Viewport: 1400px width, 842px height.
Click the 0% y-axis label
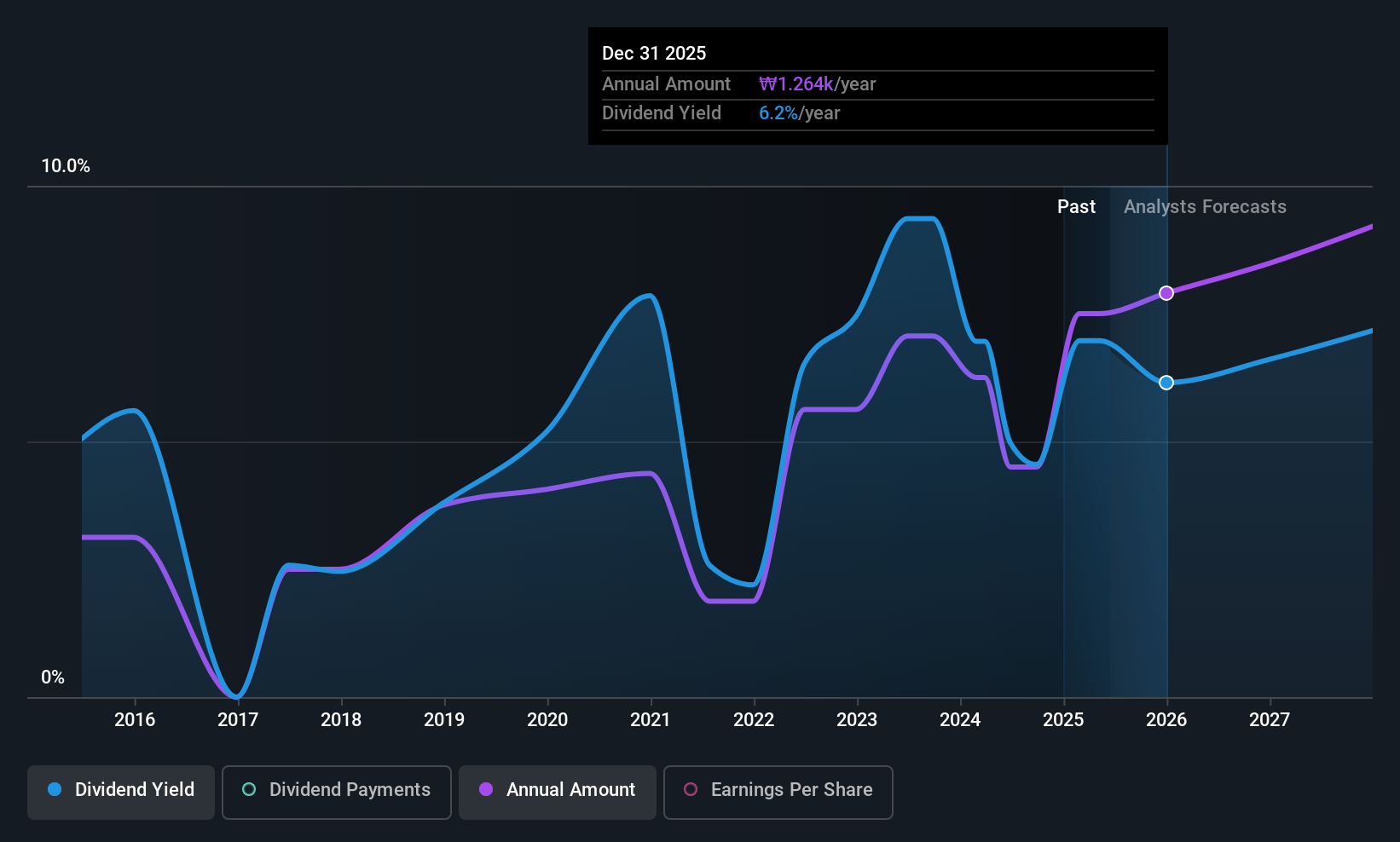click(x=53, y=678)
